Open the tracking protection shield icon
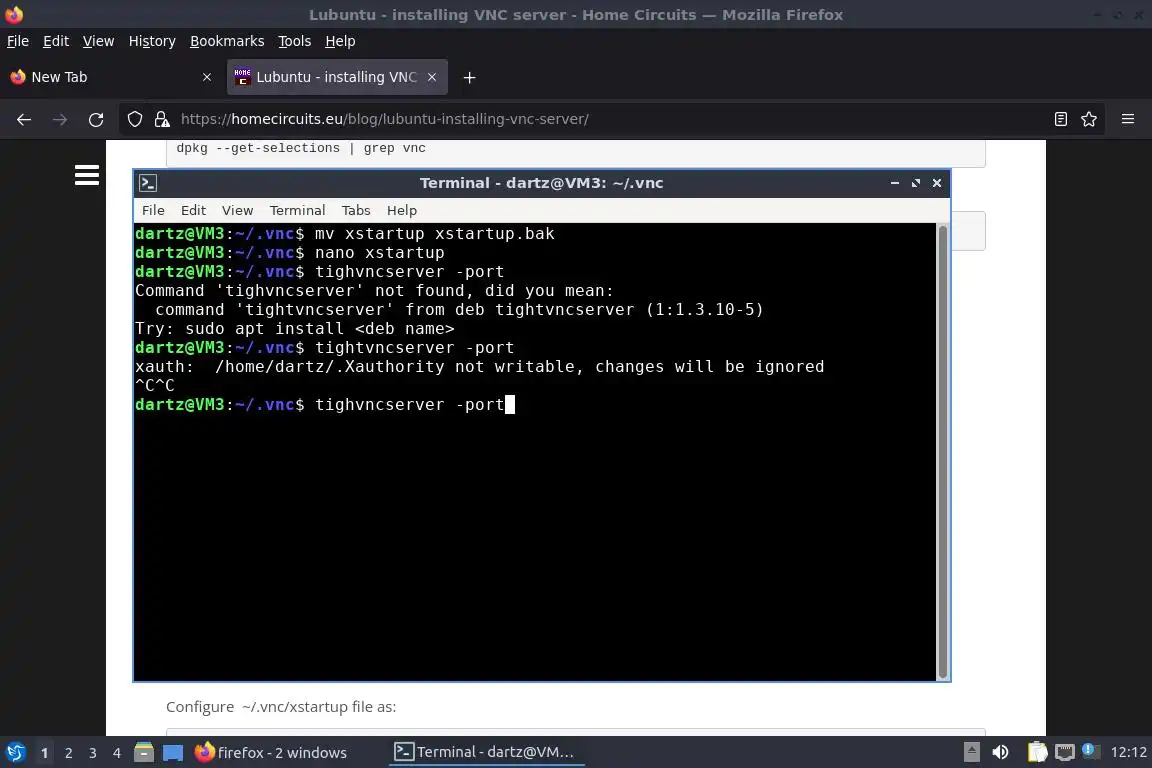This screenshot has height=768, width=1152. point(134,119)
